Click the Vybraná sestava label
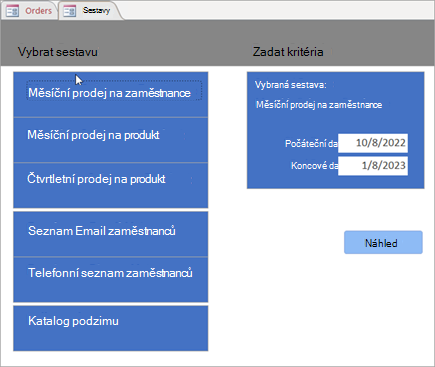Screen dimensions: 435x367 (x=291, y=85)
